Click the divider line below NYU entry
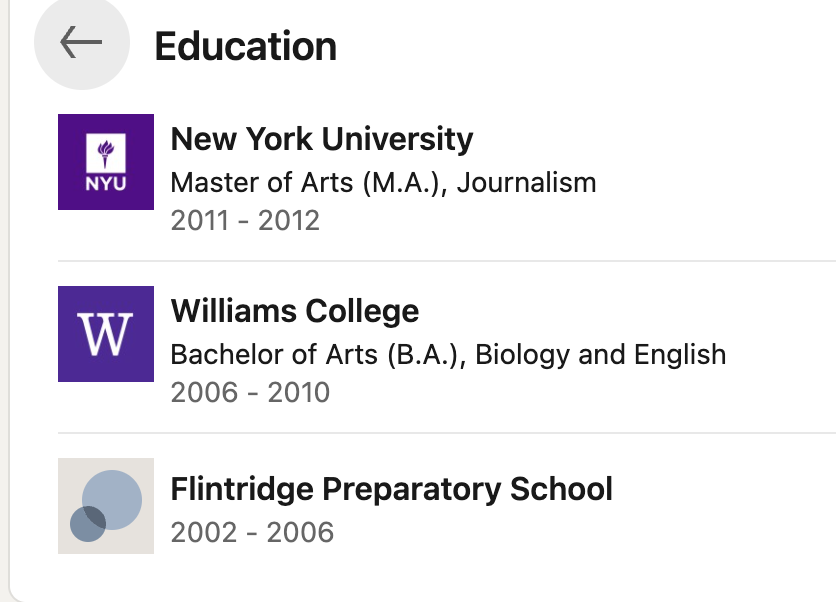Image resolution: width=836 pixels, height=602 pixels. click(x=446, y=261)
